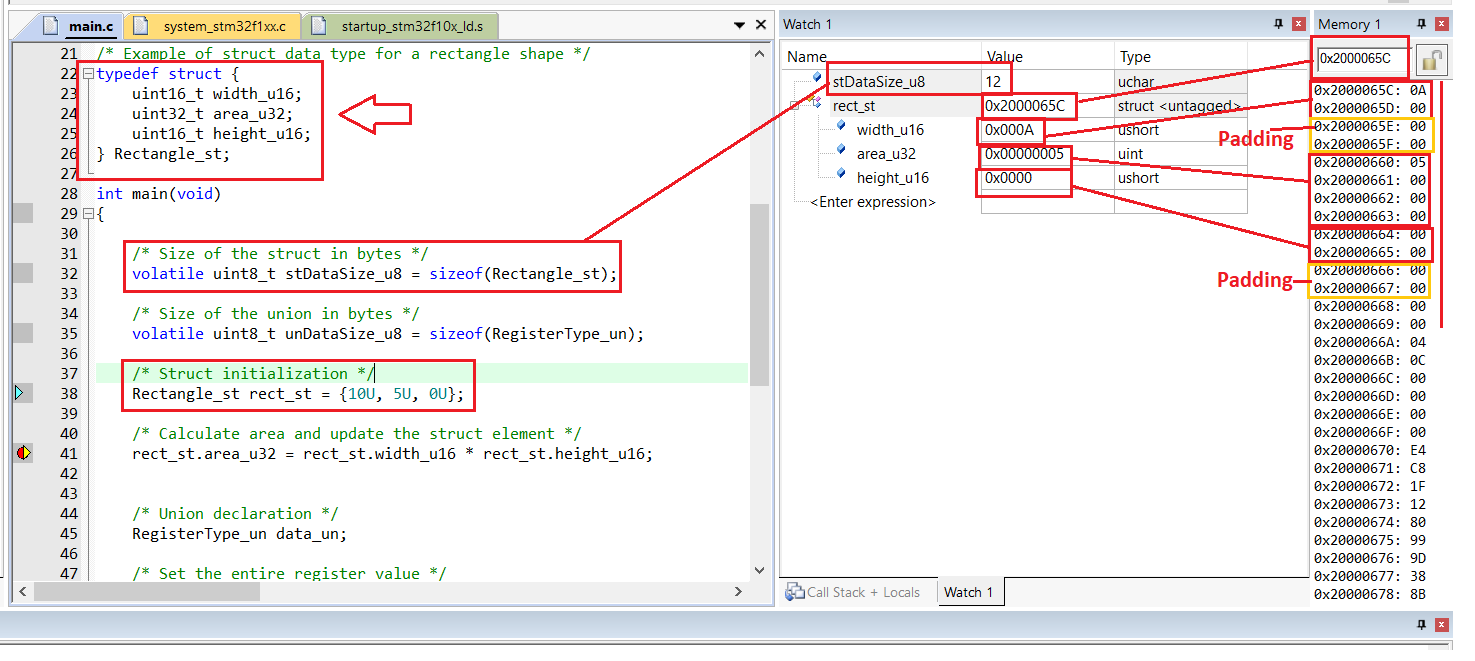Toggle the breakpoint on line 41
The width and height of the screenshot is (1475, 661).
[23, 453]
